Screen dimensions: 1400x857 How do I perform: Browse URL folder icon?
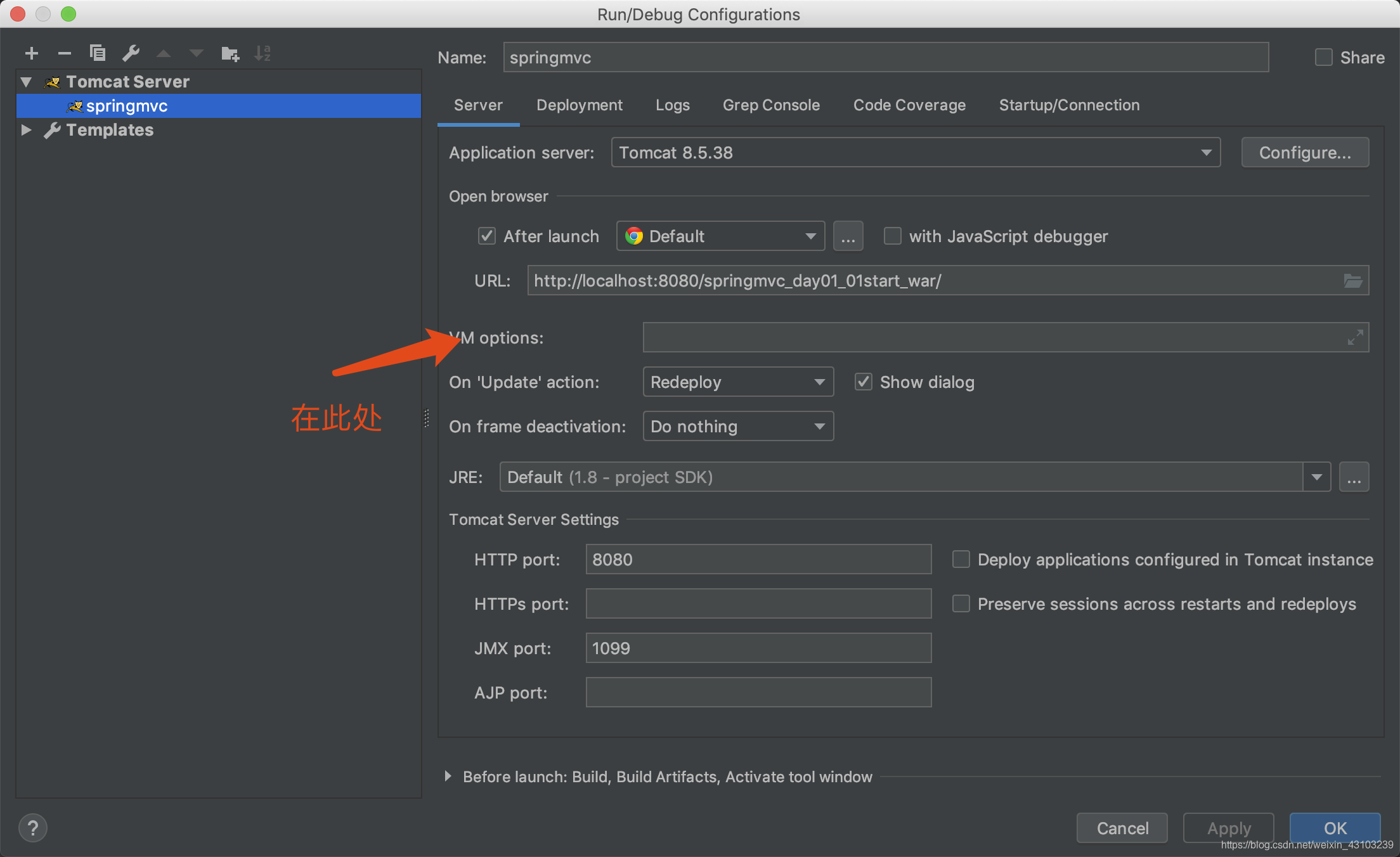1353,281
